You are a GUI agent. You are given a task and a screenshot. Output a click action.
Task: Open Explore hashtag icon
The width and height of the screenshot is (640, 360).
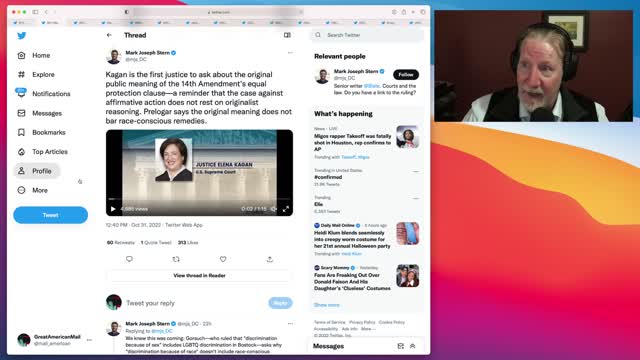[x=22, y=74]
